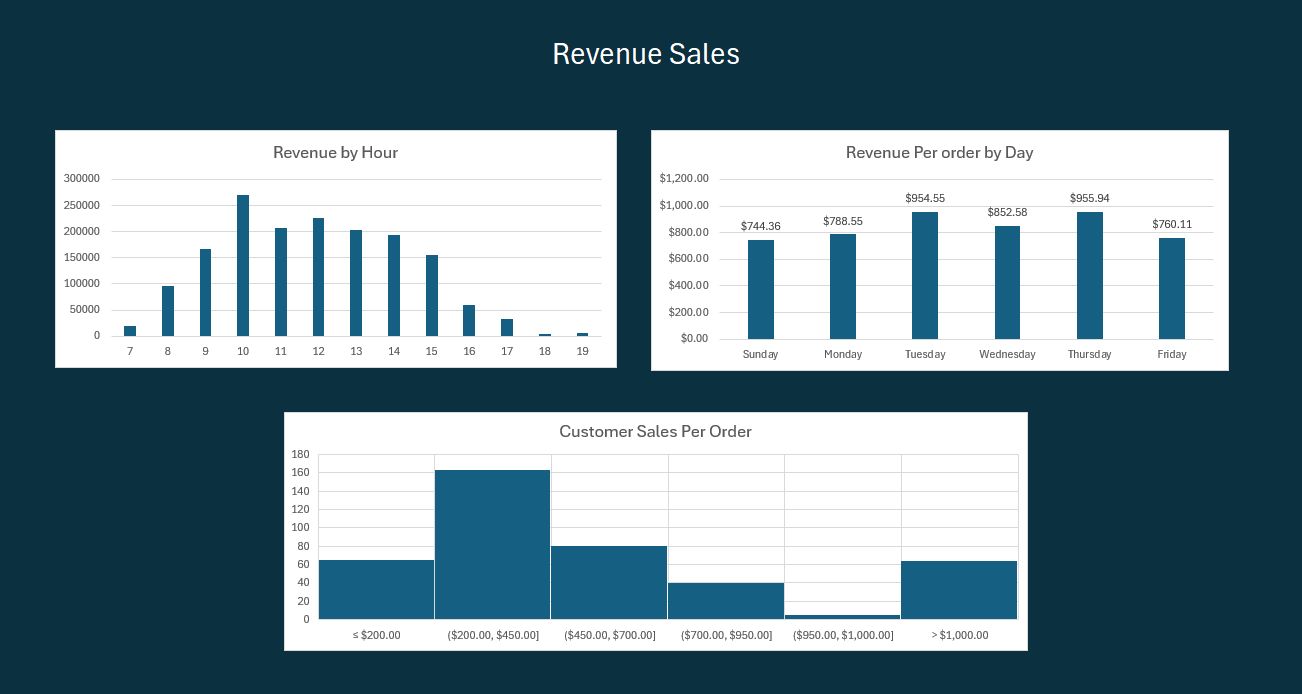1302x694 pixels.
Task: Select the hour 16 revenue bar
Action: pos(469,321)
